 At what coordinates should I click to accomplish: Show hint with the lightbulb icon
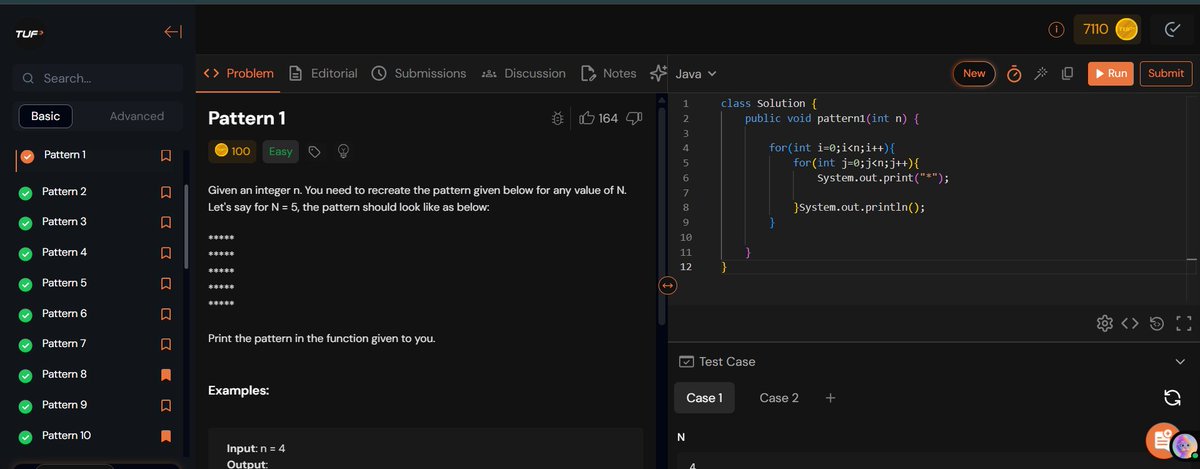click(x=343, y=152)
